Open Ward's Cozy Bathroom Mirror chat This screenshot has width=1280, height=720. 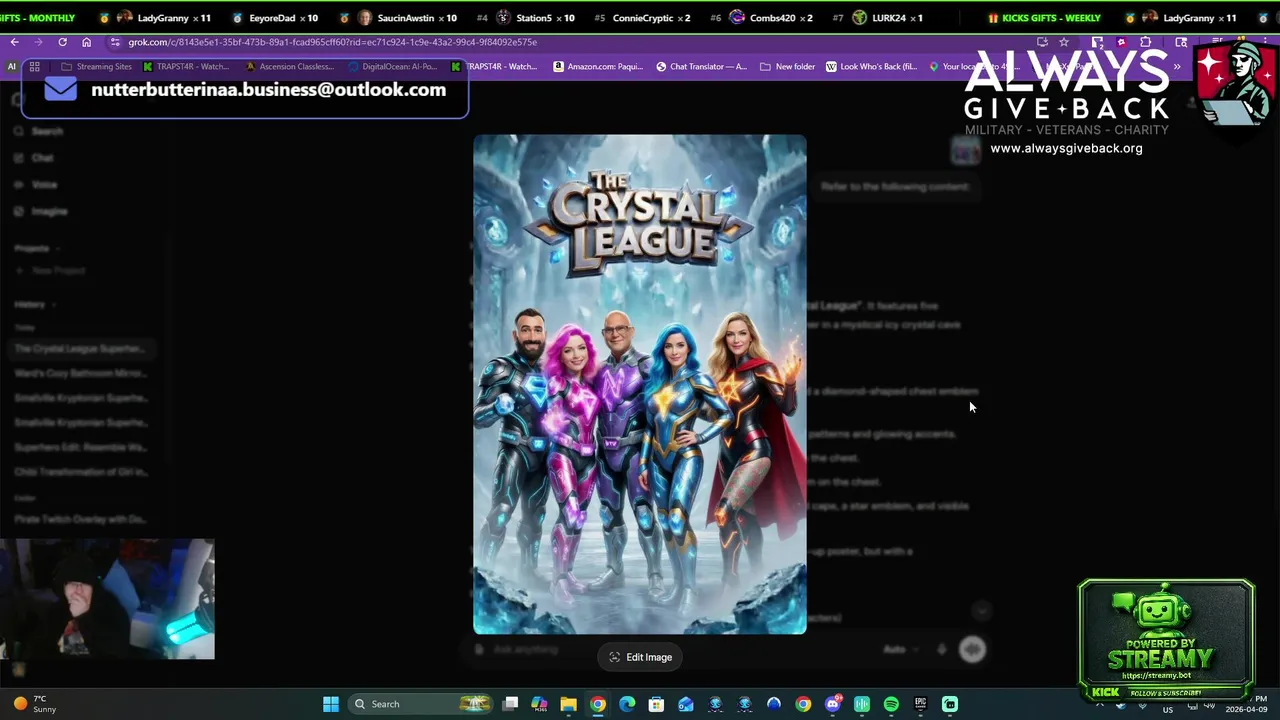[x=79, y=374]
